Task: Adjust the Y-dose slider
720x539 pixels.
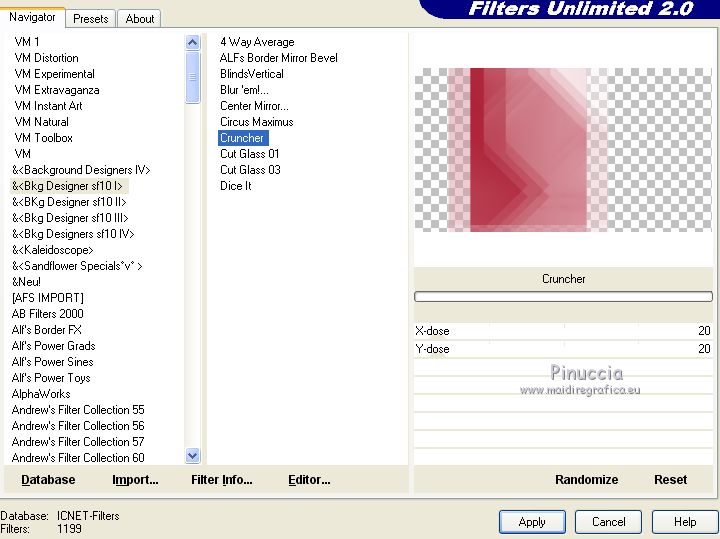Action: point(563,349)
